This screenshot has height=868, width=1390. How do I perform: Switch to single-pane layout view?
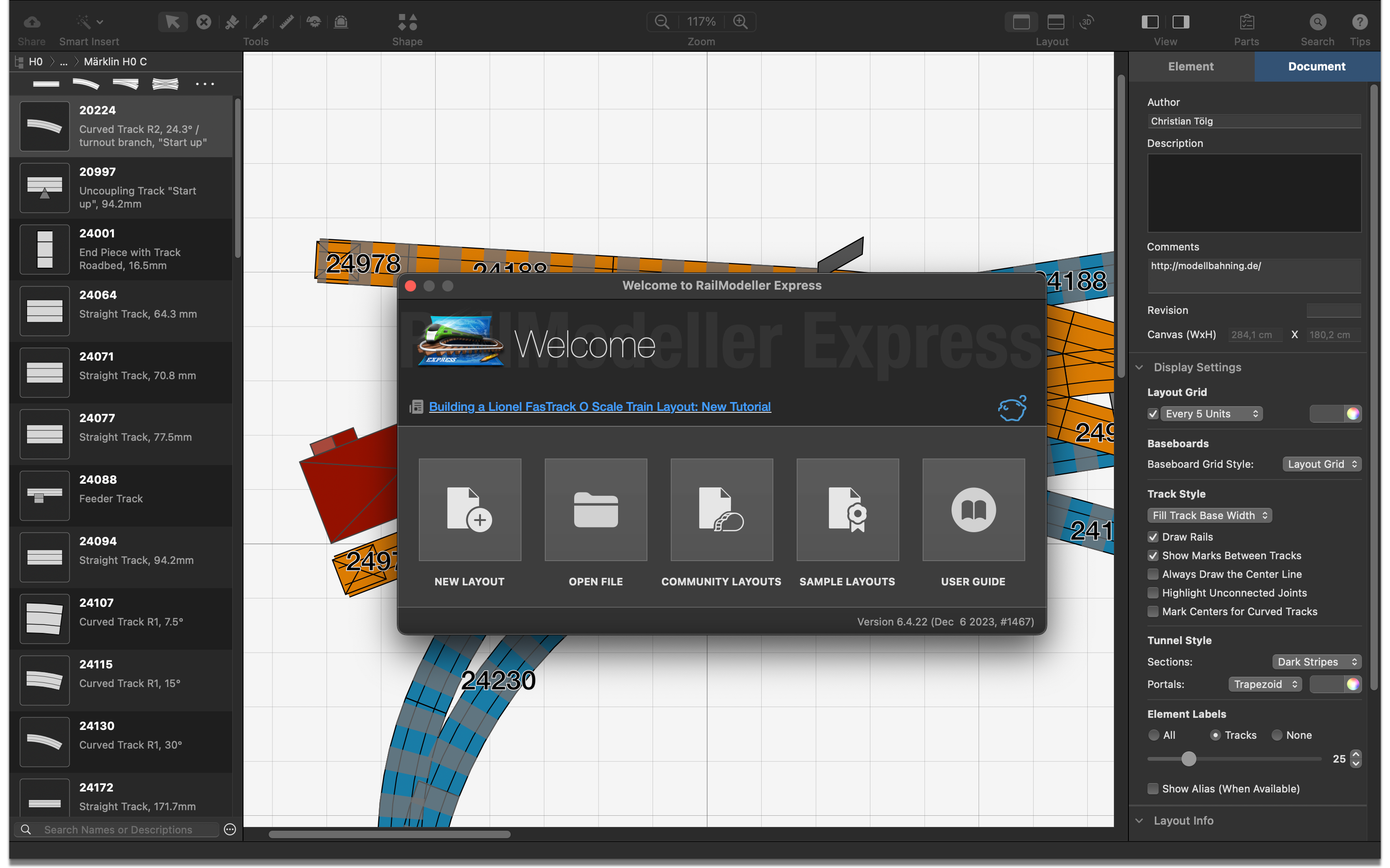click(x=1021, y=22)
